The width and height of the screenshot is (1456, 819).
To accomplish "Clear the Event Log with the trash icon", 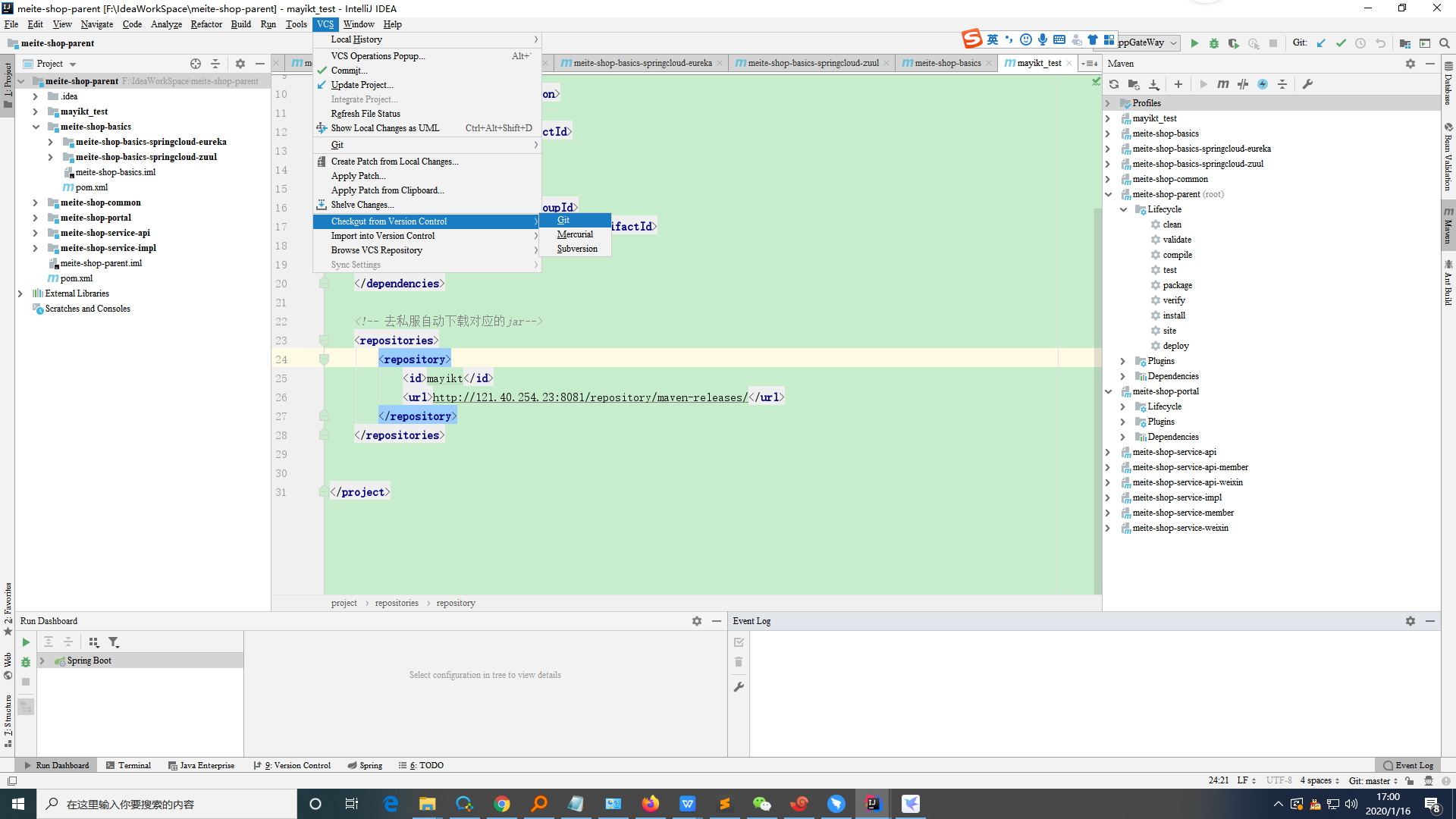I will pos(739,662).
